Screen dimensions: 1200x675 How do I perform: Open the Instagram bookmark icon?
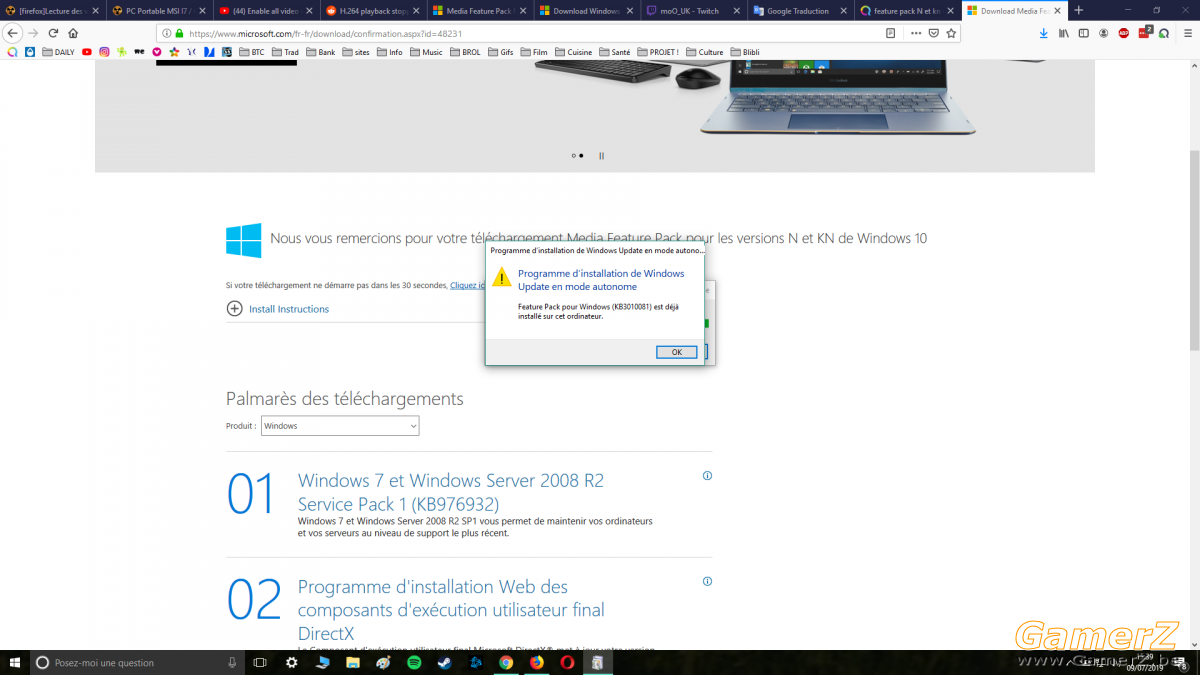pyautogui.click(x=104, y=52)
